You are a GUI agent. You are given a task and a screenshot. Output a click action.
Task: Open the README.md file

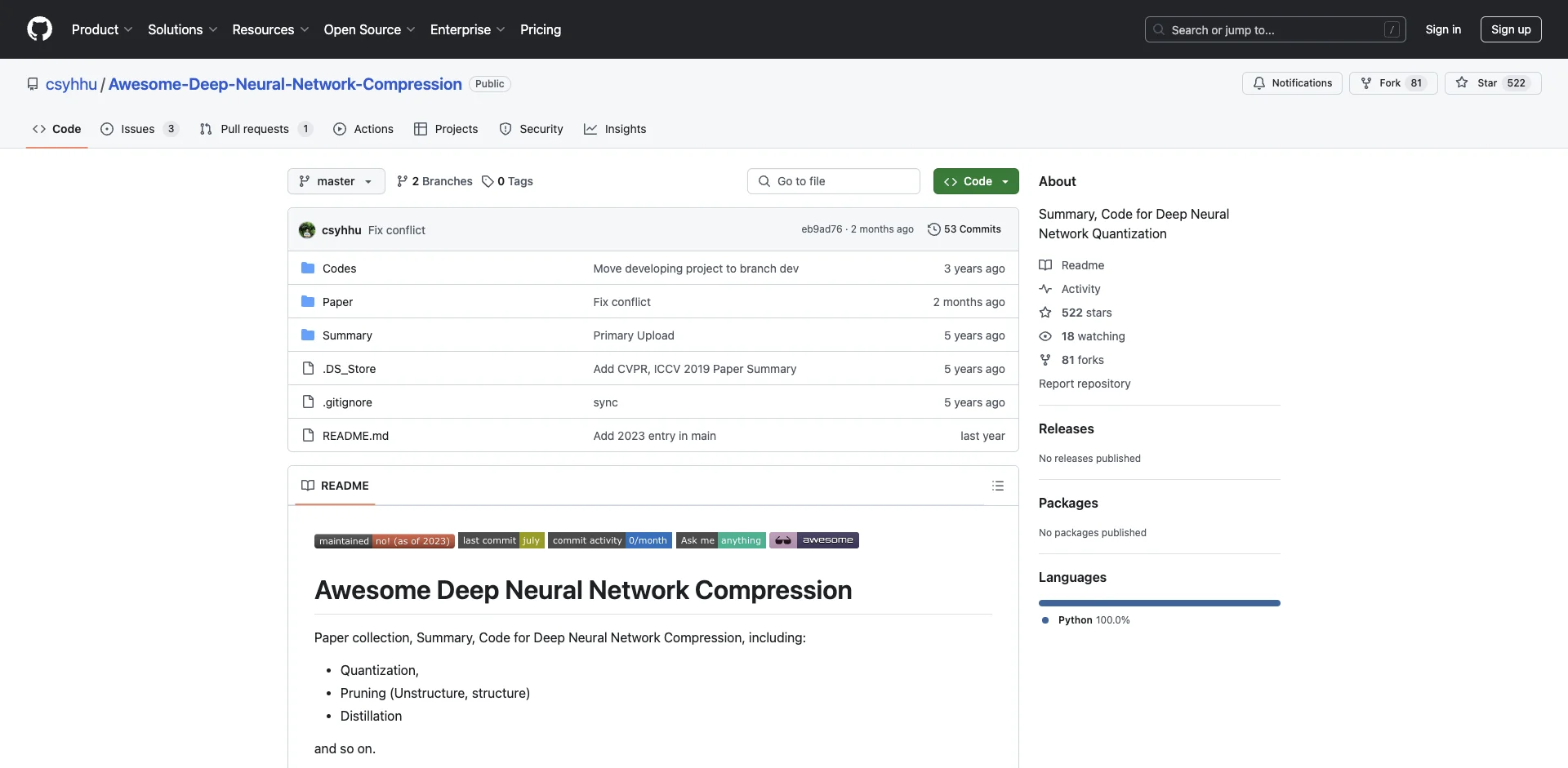click(355, 436)
